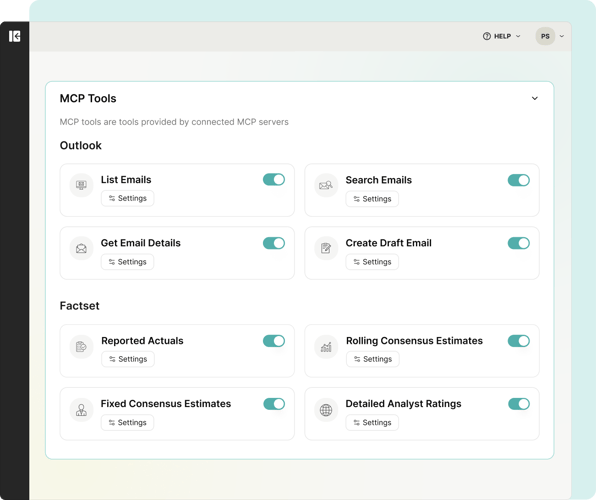
Task: Click the Search Emails title text
Action: (379, 180)
